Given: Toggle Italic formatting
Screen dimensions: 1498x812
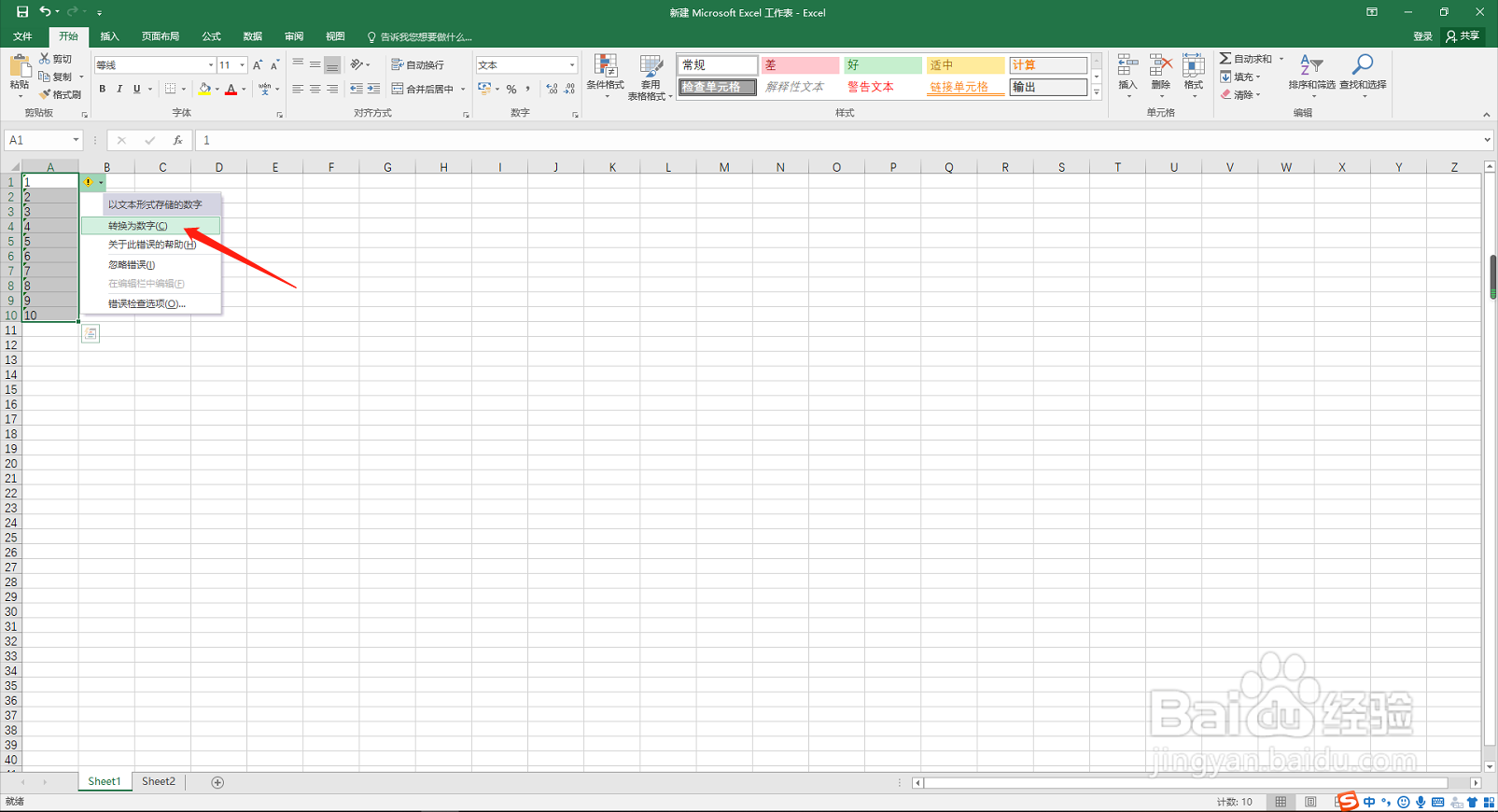Looking at the screenshot, I should 119,89.
